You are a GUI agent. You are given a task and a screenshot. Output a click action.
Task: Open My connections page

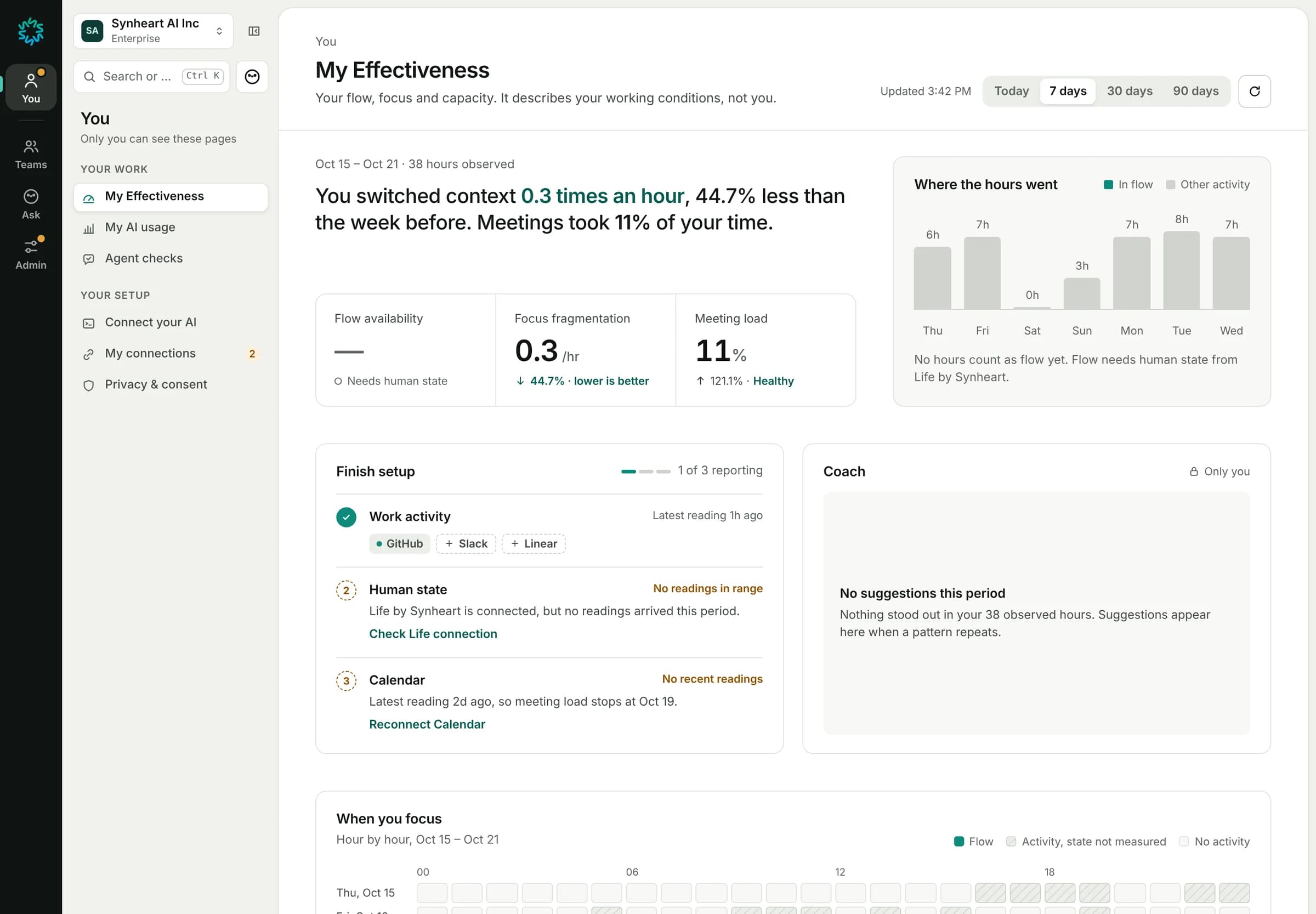[x=171, y=354]
